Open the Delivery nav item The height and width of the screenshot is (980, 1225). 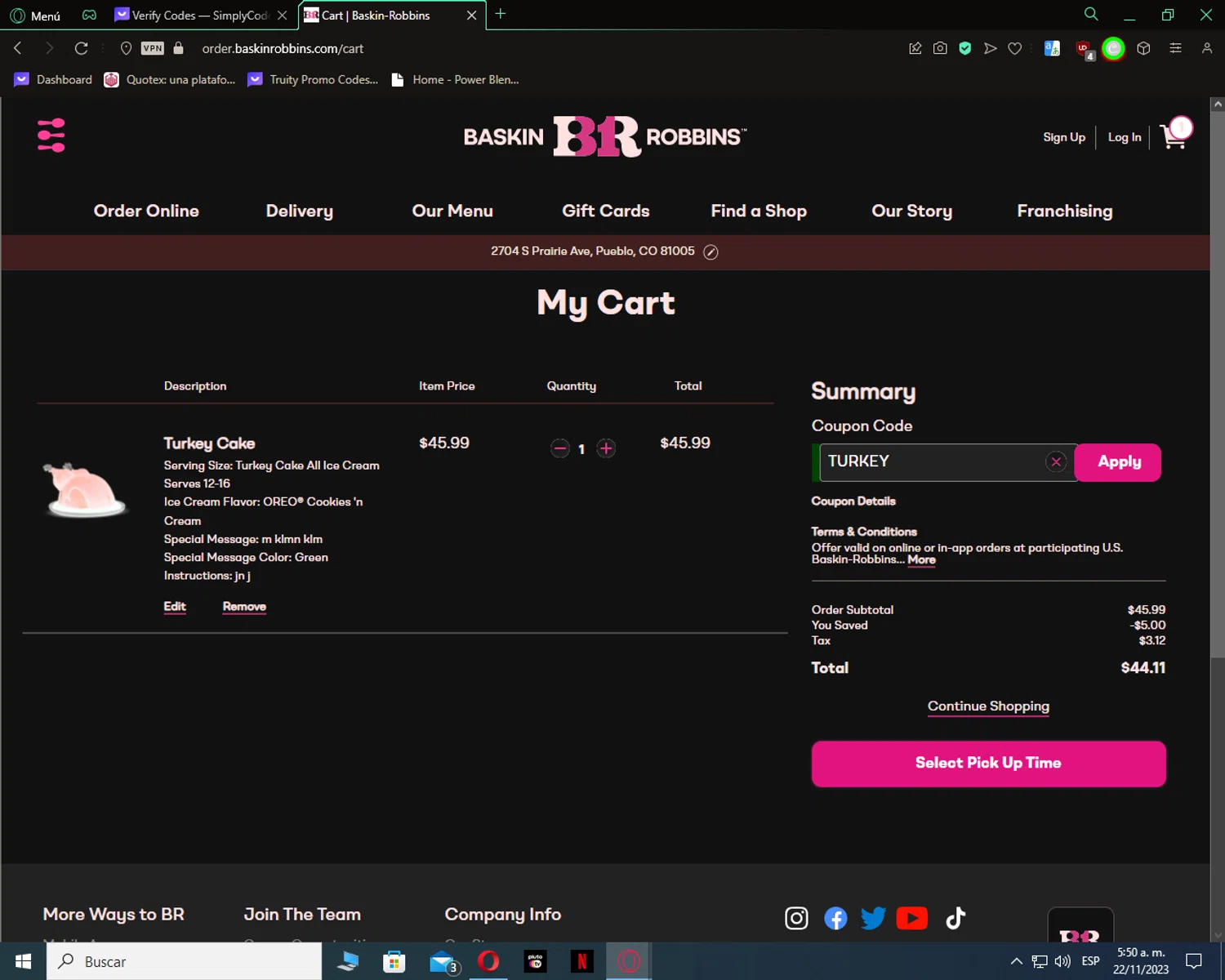click(x=300, y=211)
